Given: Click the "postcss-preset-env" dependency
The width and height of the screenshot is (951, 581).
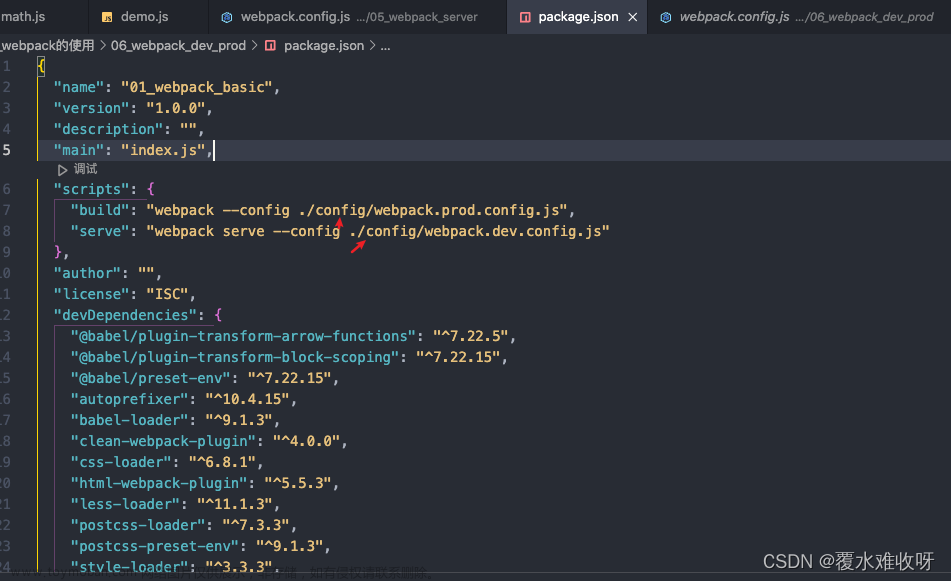Looking at the screenshot, I should 155,546.
